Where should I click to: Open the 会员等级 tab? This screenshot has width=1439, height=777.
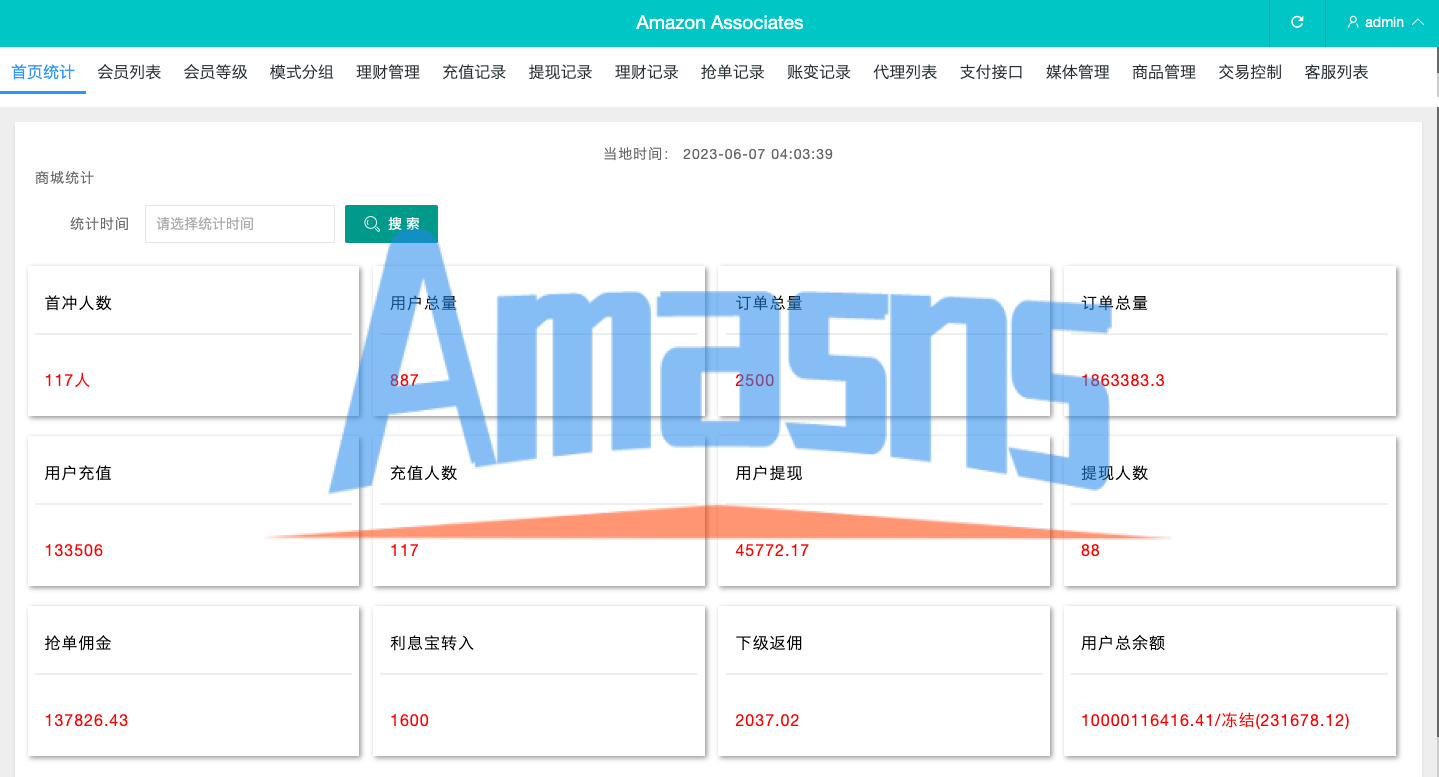tap(215, 72)
